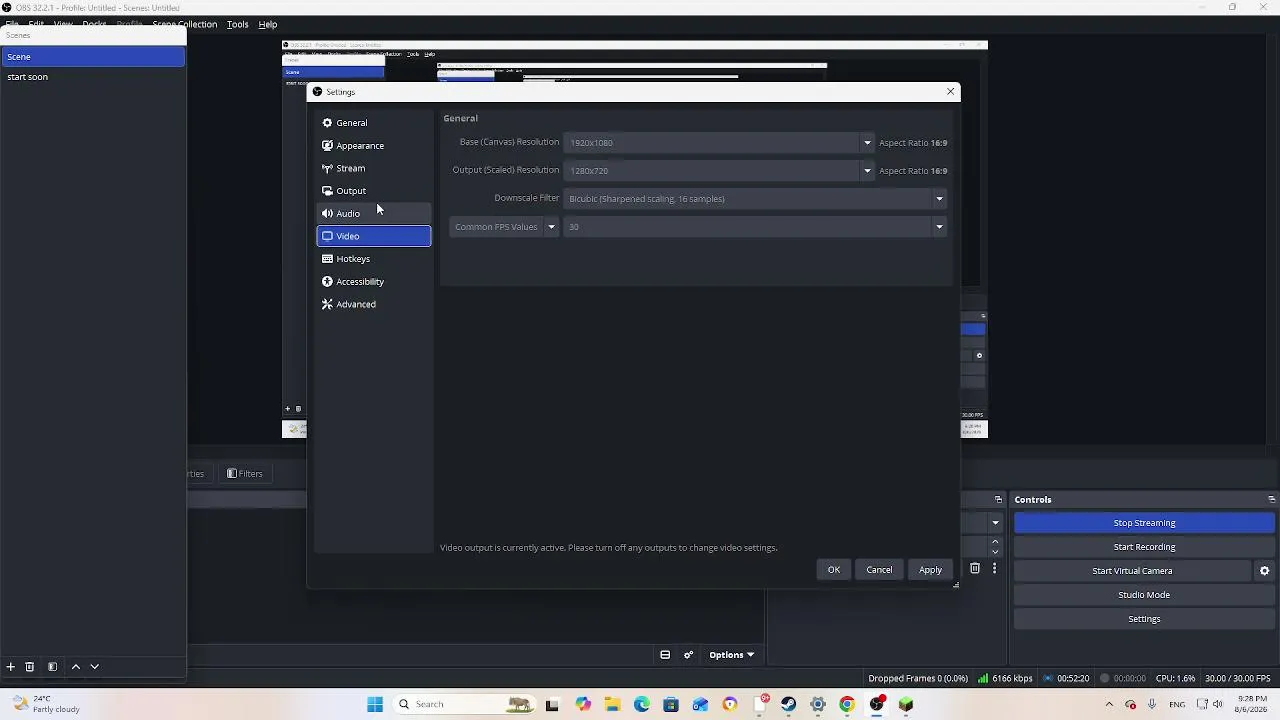Screen dimensions: 1280x720
Task: Open audio mixer Options dropdown
Action: tap(731, 655)
